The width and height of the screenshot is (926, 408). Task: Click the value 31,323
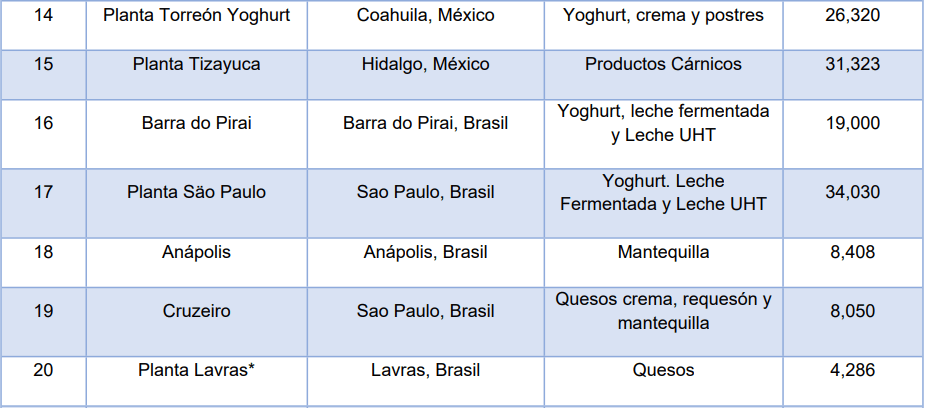click(x=852, y=64)
